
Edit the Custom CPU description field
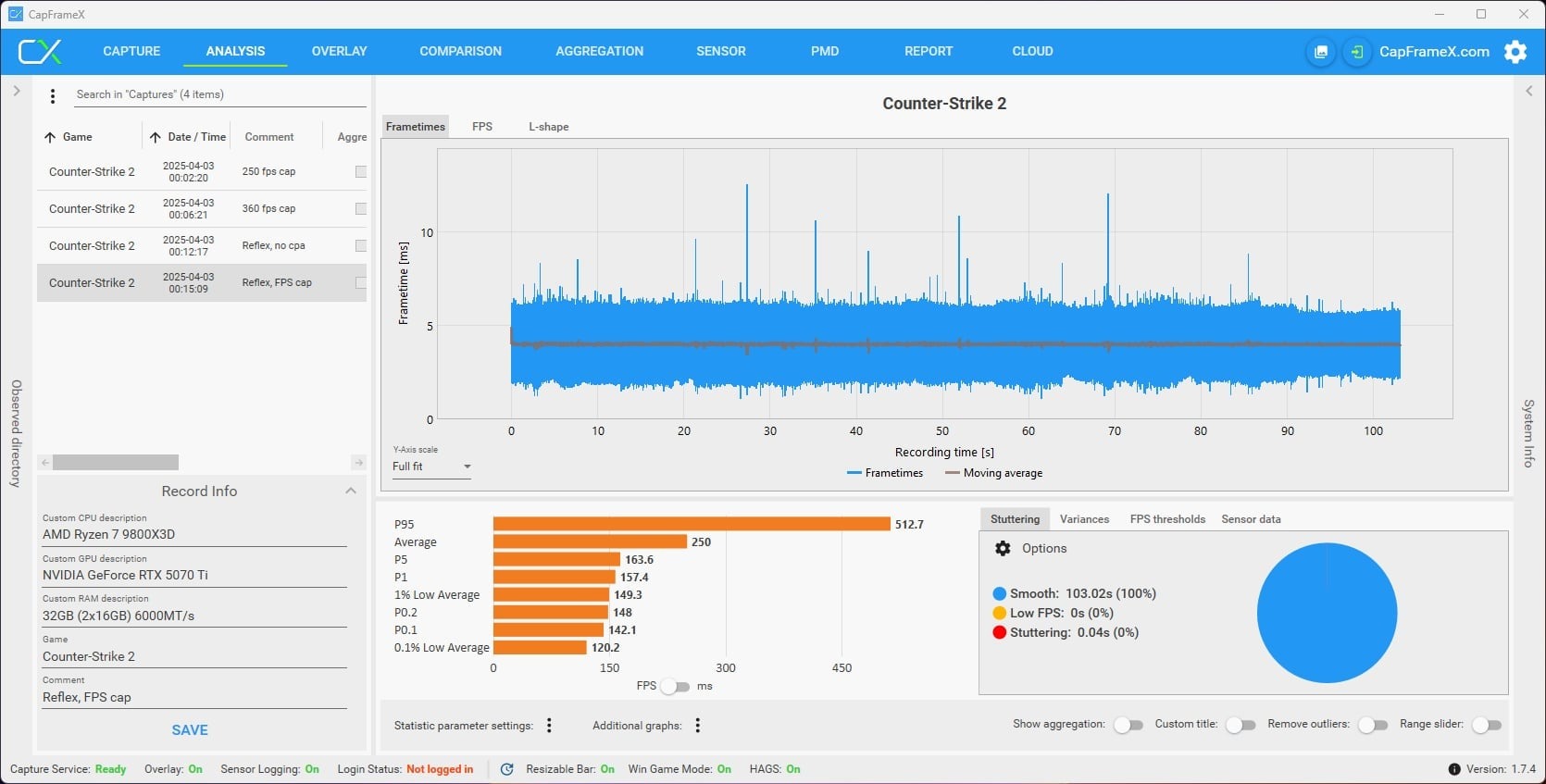point(194,535)
